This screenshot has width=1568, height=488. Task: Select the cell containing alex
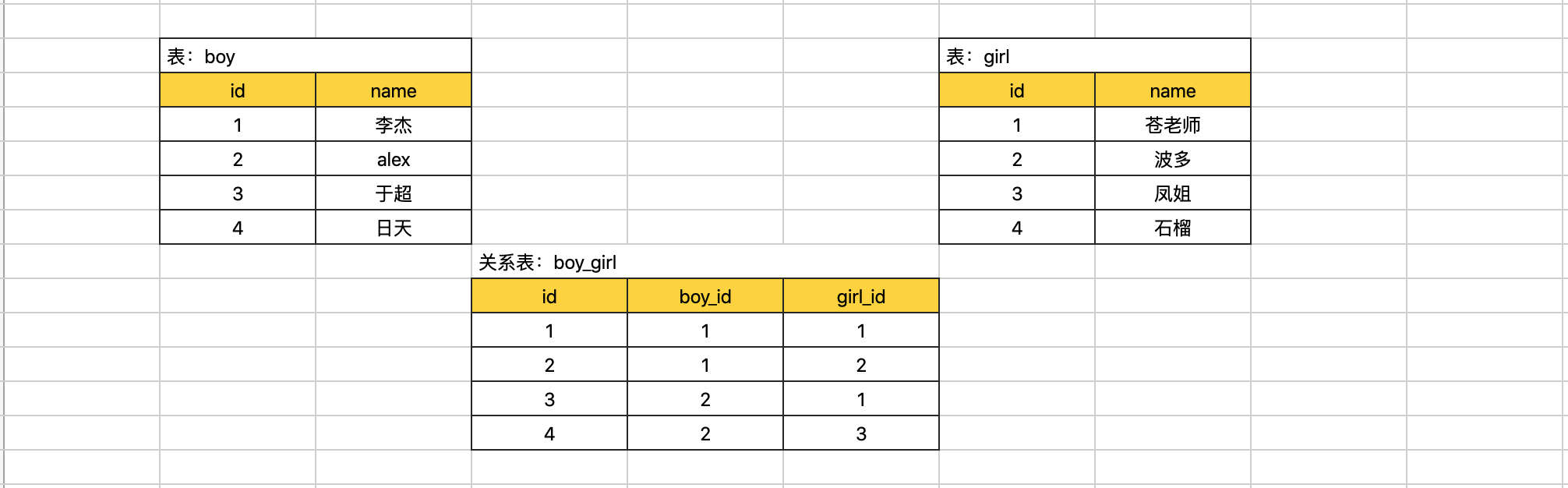click(x=394, y=159)
